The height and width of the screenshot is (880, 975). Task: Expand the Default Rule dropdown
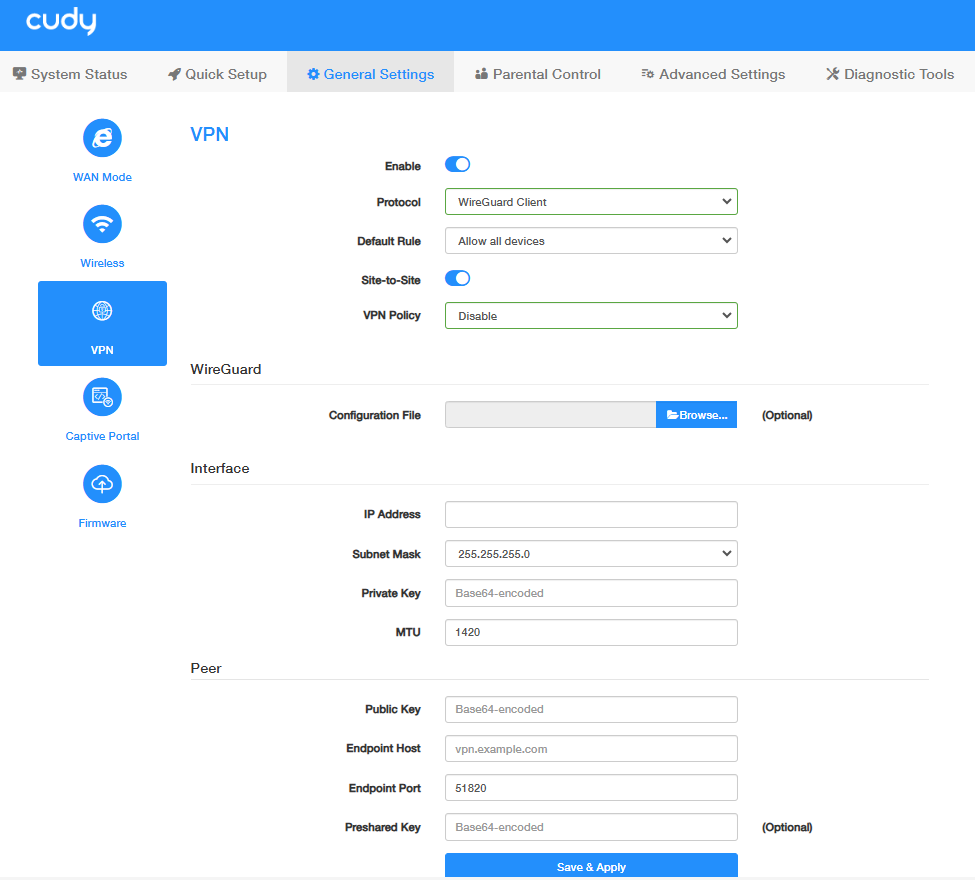tap(591, 241)
